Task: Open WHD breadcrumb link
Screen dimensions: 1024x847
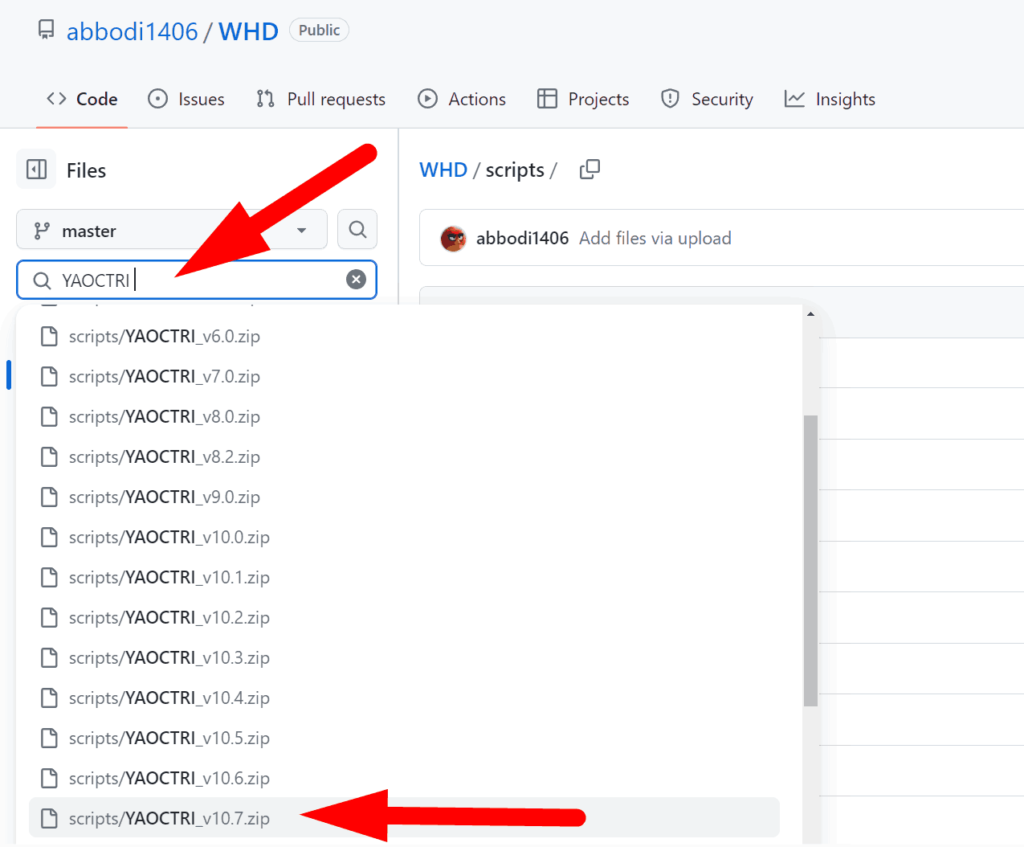Action: pos(443,170)
